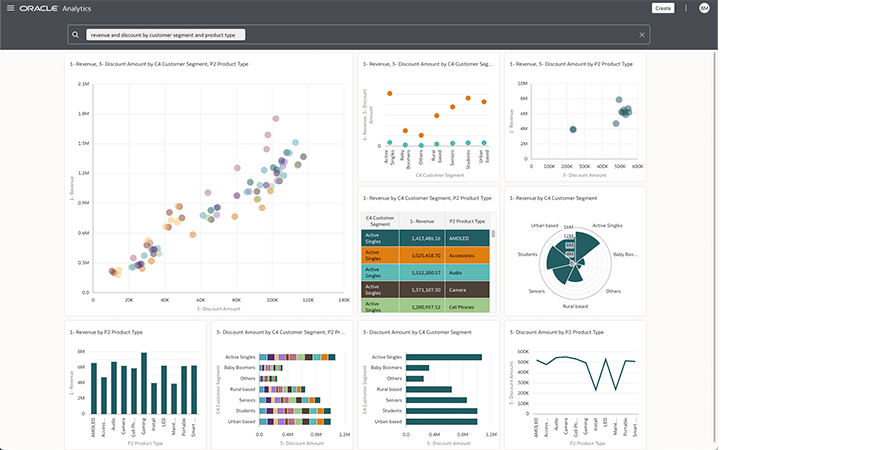Open the hamburger navigation menu
Viewport: 888px width, 450px height.
8,8
